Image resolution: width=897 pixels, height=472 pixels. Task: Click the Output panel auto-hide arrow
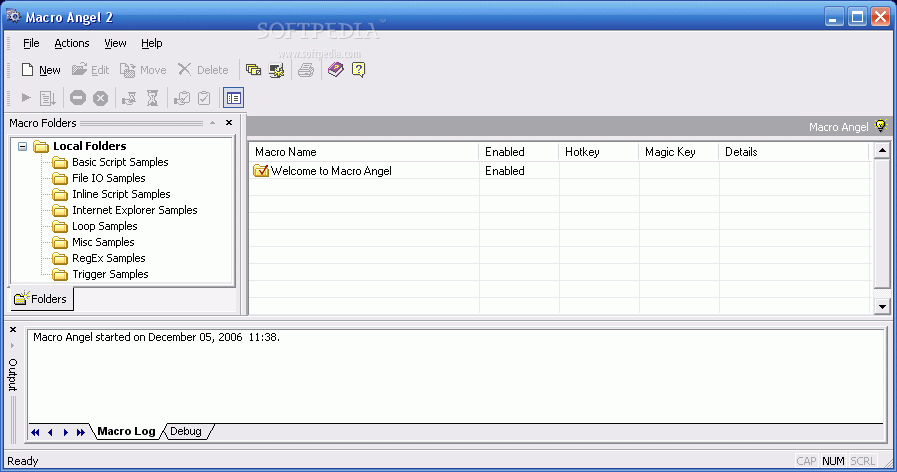coord(13,346)
